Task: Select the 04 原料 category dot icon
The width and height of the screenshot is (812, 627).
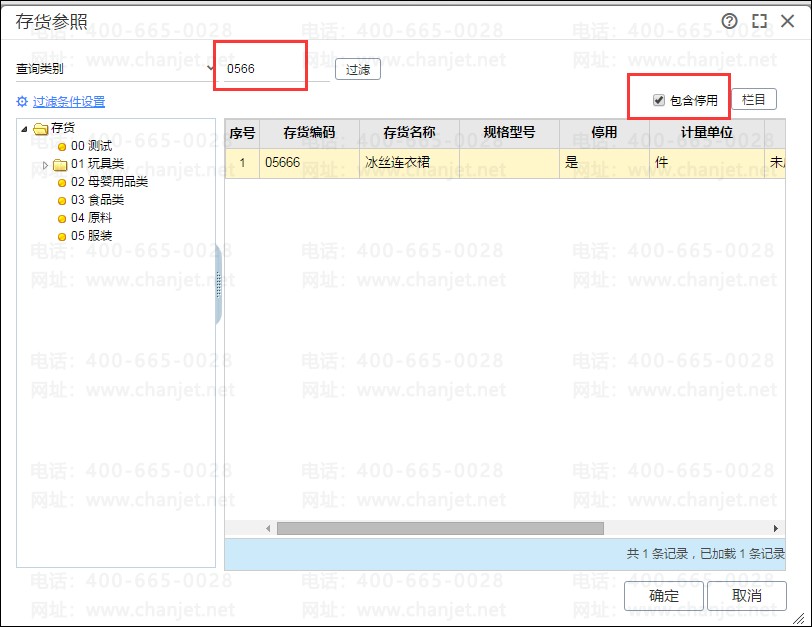Action: [x=62, y=218]
